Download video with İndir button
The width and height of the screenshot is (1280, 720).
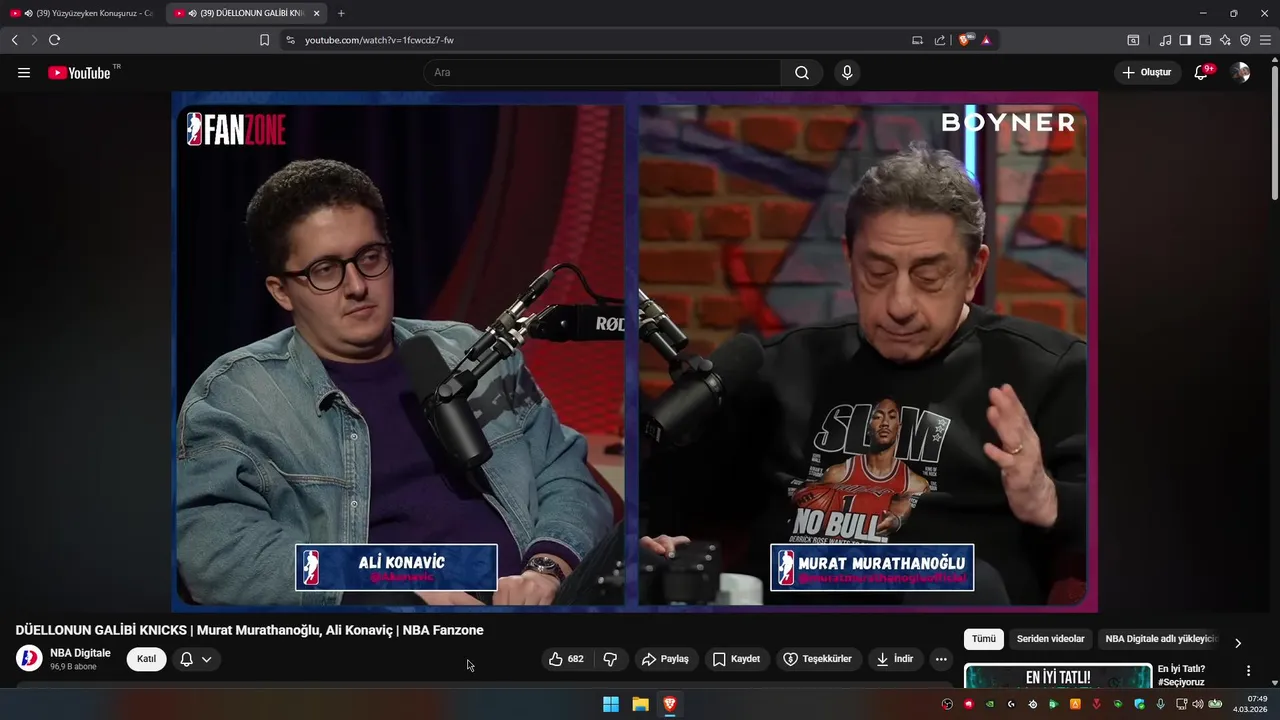[895, 659]
